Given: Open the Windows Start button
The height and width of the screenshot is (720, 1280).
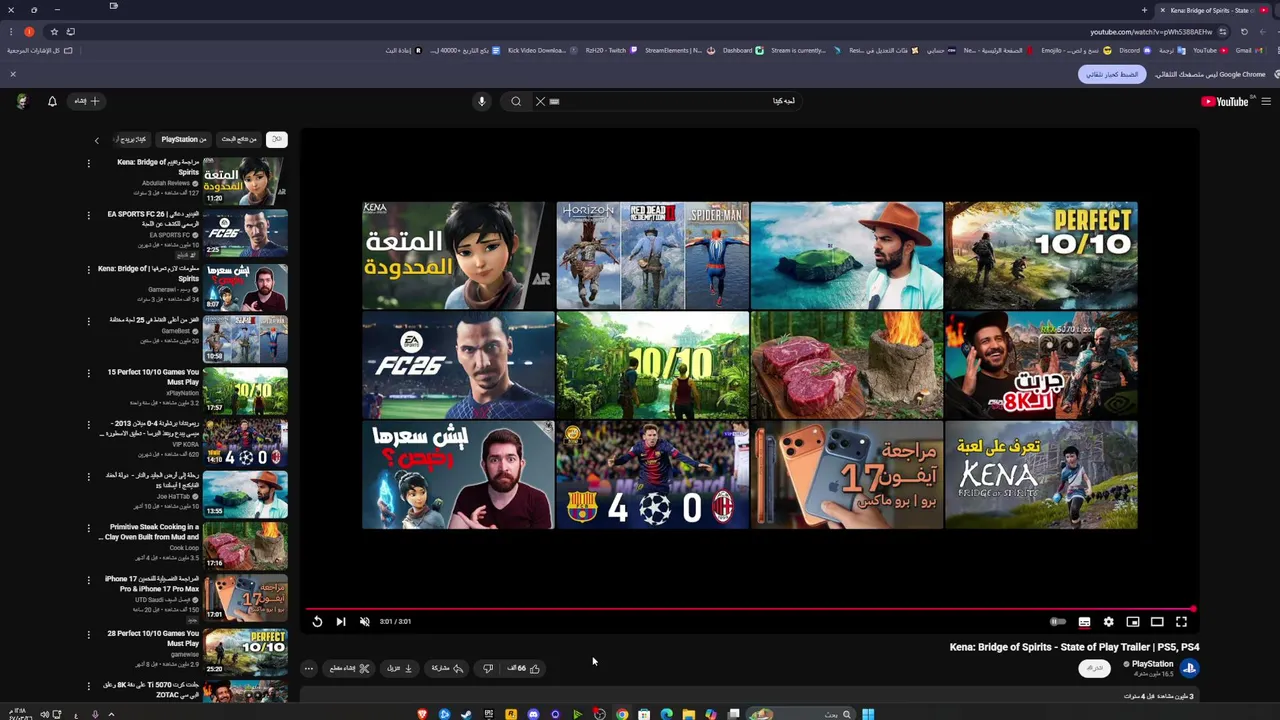Looking at the screenshot, I should click(x=868, y=714).
